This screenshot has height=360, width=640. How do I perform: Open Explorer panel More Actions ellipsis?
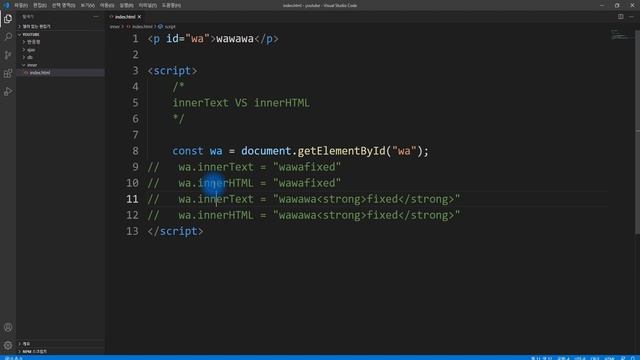pos(96,17)
